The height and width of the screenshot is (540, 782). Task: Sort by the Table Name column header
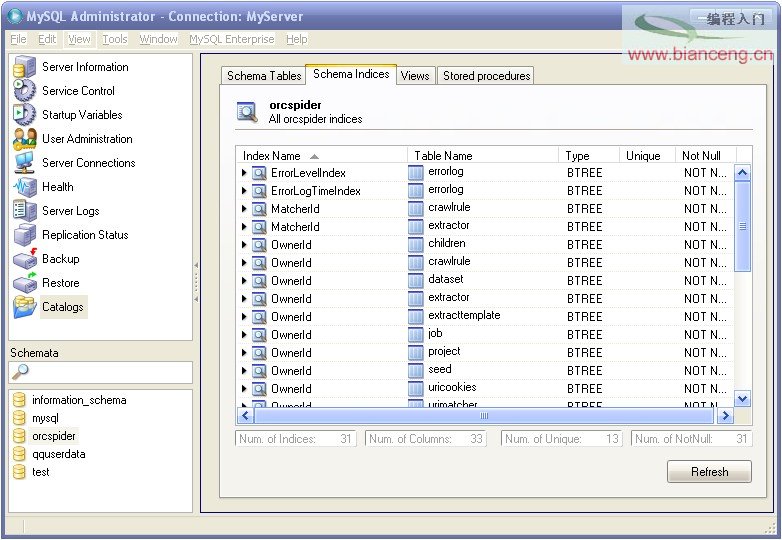(x=483, y=156)
